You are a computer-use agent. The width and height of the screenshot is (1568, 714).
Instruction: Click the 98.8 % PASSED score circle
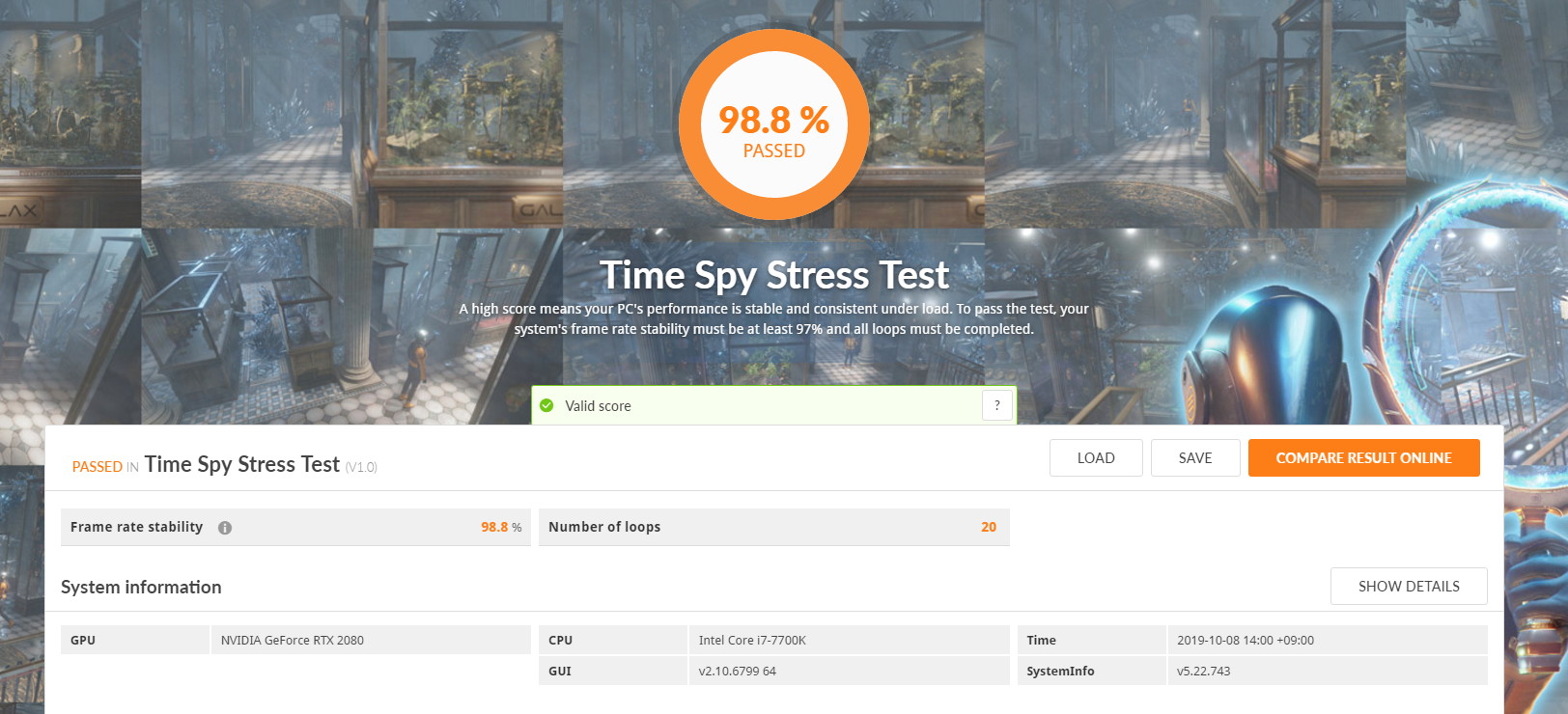pyautogui.click(x=774, y=126)
